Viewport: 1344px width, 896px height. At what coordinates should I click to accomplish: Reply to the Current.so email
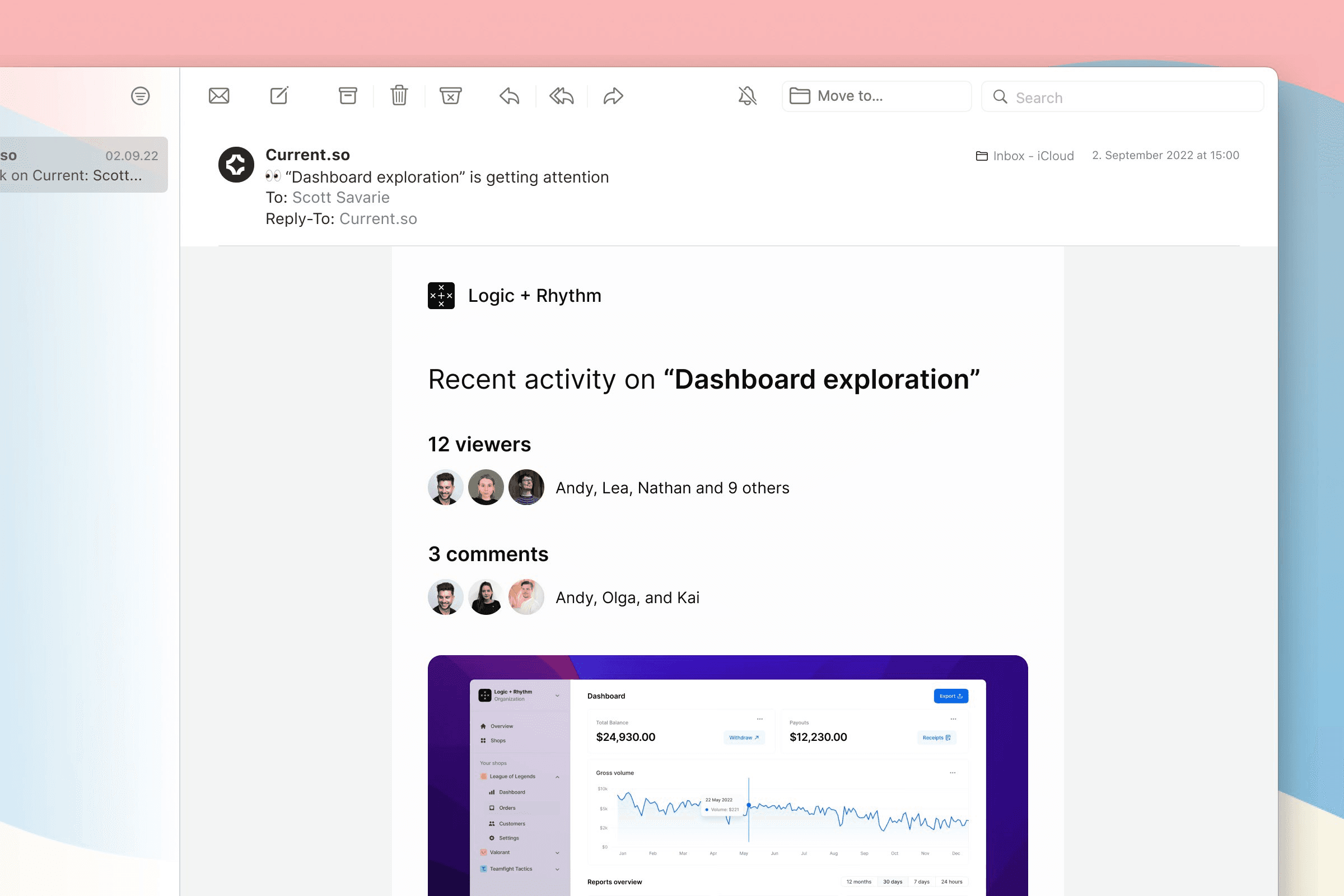pyautogui.click(x=509, y=96)
